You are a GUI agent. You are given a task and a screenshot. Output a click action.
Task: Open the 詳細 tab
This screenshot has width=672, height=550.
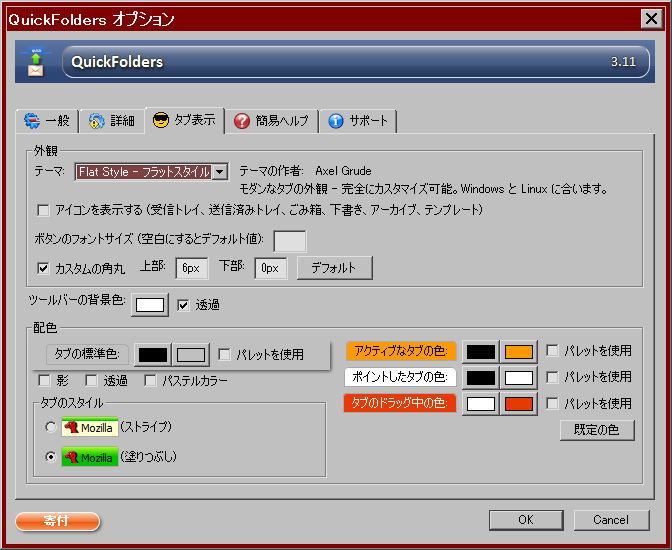pos(112,121)
